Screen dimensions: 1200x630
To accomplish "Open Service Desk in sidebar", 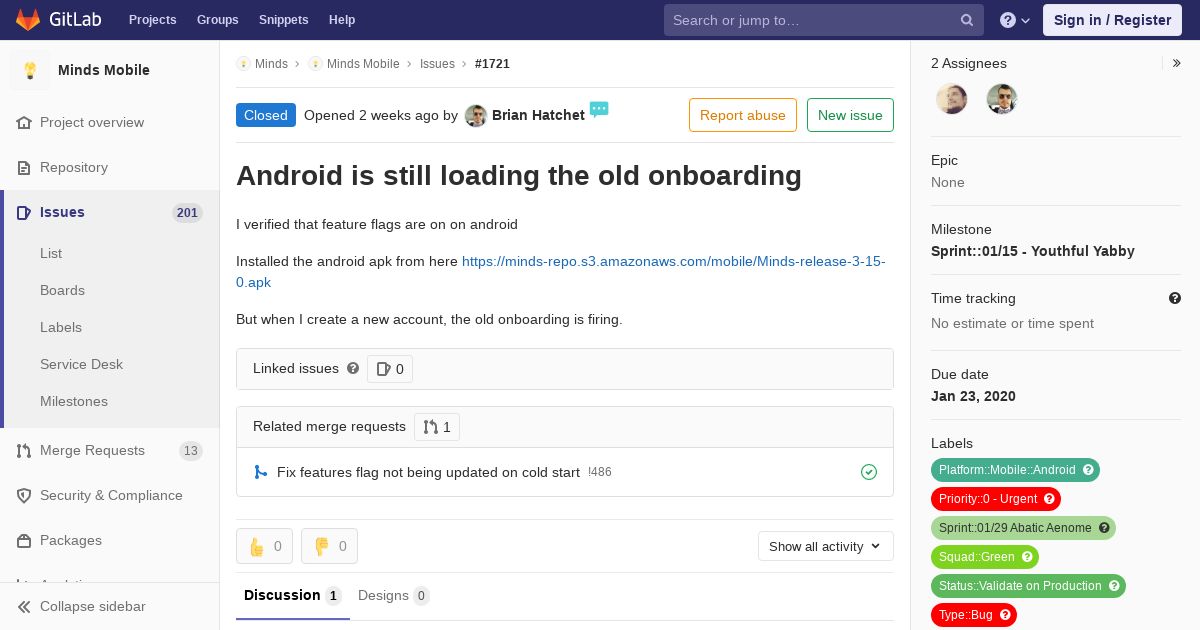I will [81, 365].
